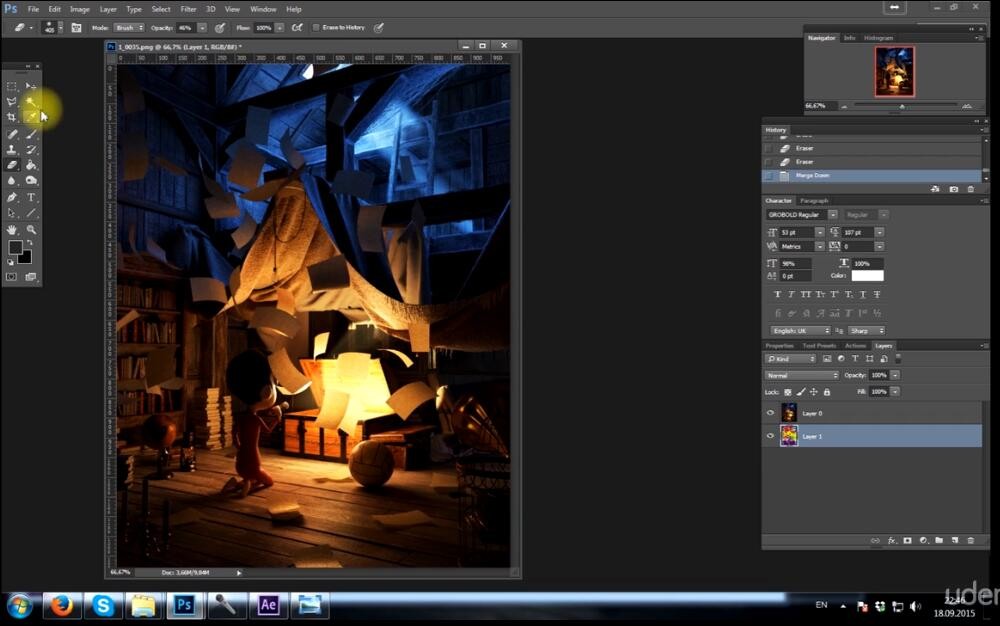1000x626 pixels.
Task: Switch to the Histogram tab
Action: [x=878, y=38]
